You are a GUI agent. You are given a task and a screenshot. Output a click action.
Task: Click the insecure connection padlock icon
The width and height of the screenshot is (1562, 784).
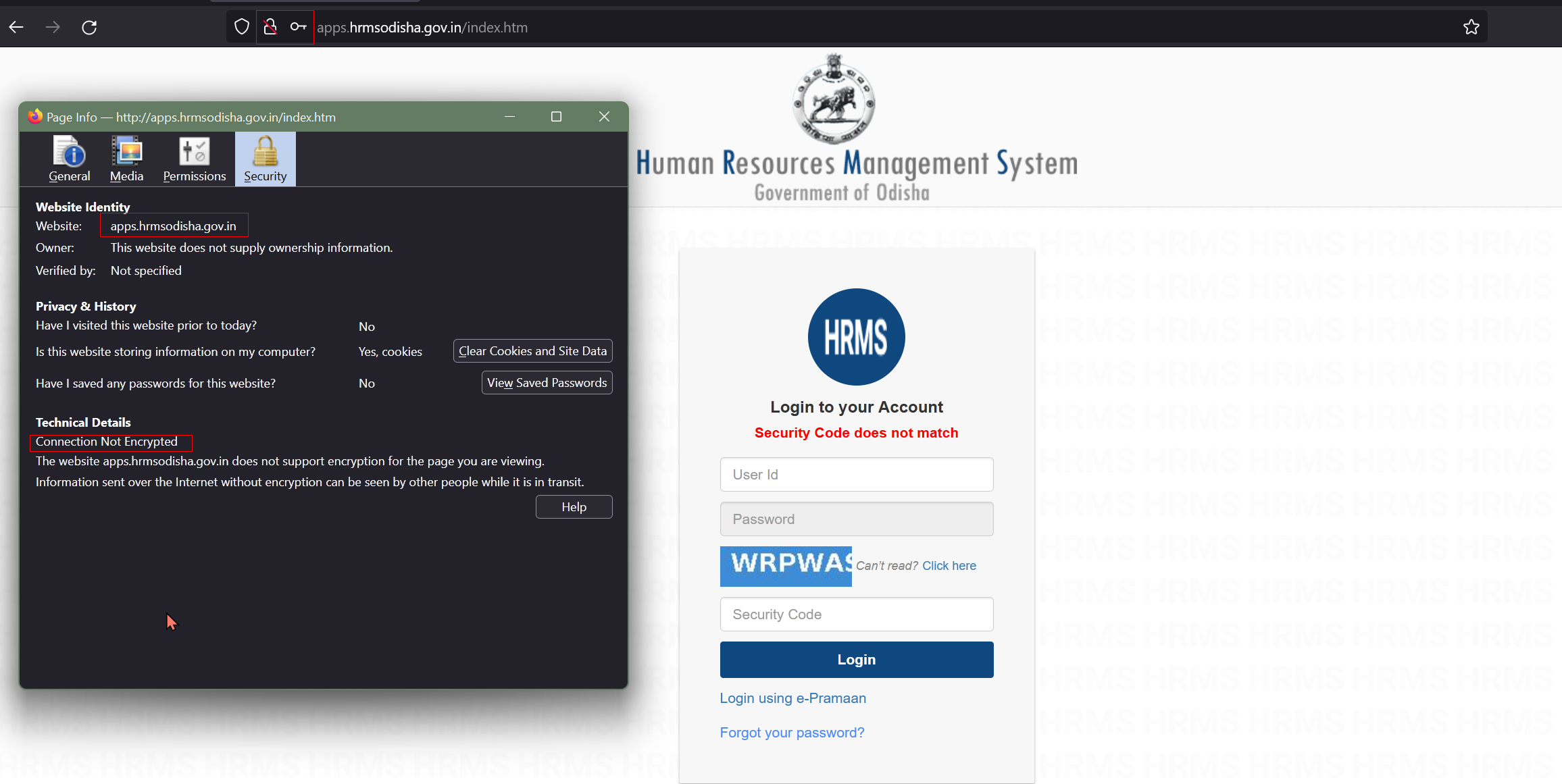(270, 27)
